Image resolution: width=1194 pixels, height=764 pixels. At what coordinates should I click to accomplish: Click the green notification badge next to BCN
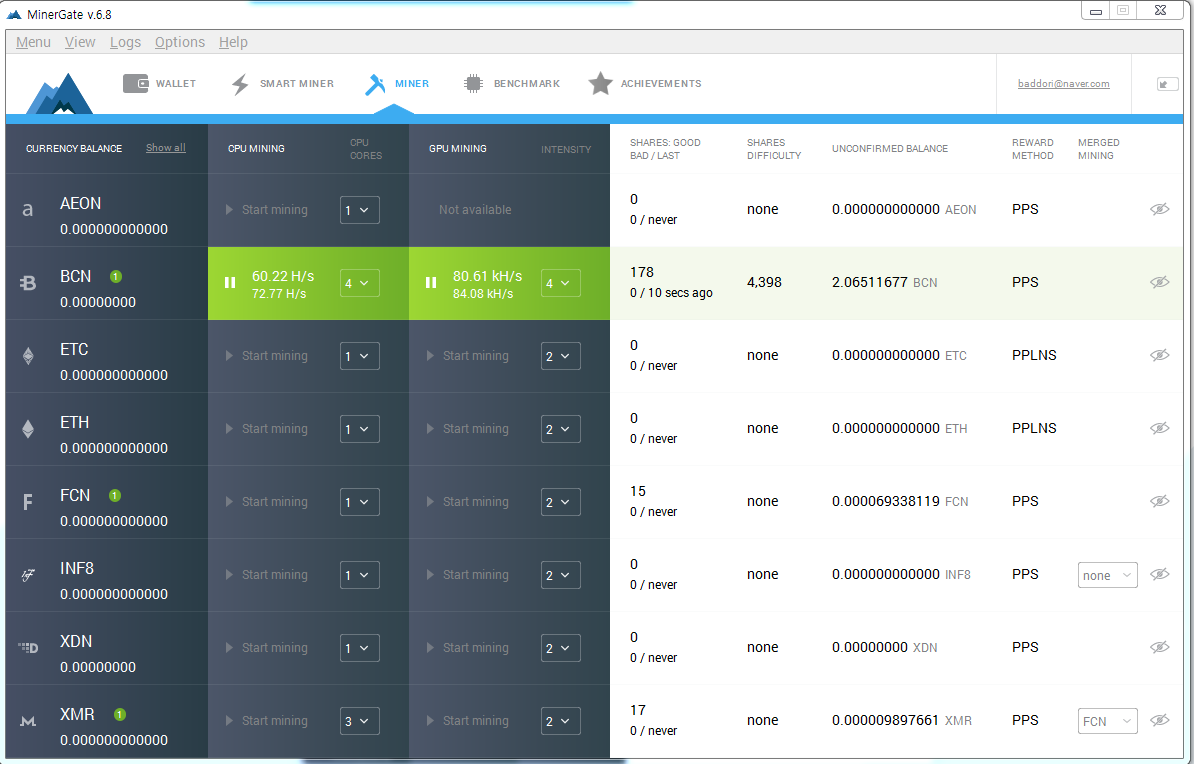tap(116, 277)
